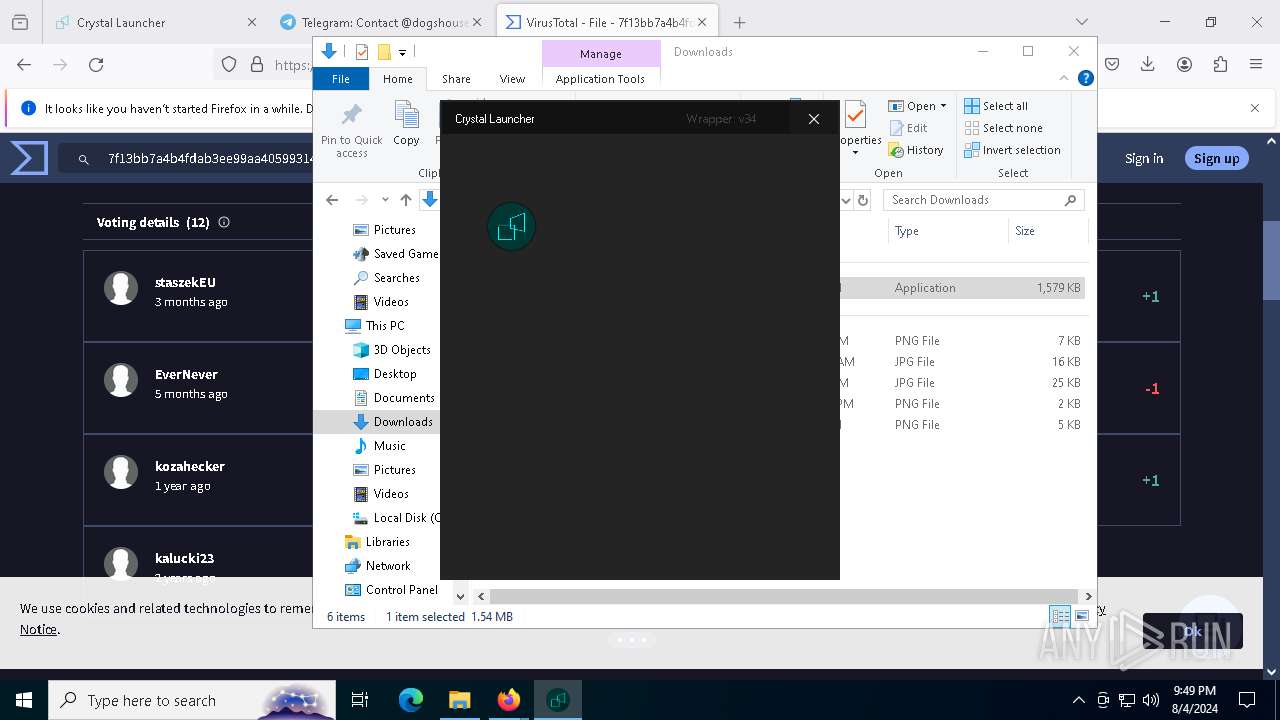Reload the Firefox page

coord(96,65)
